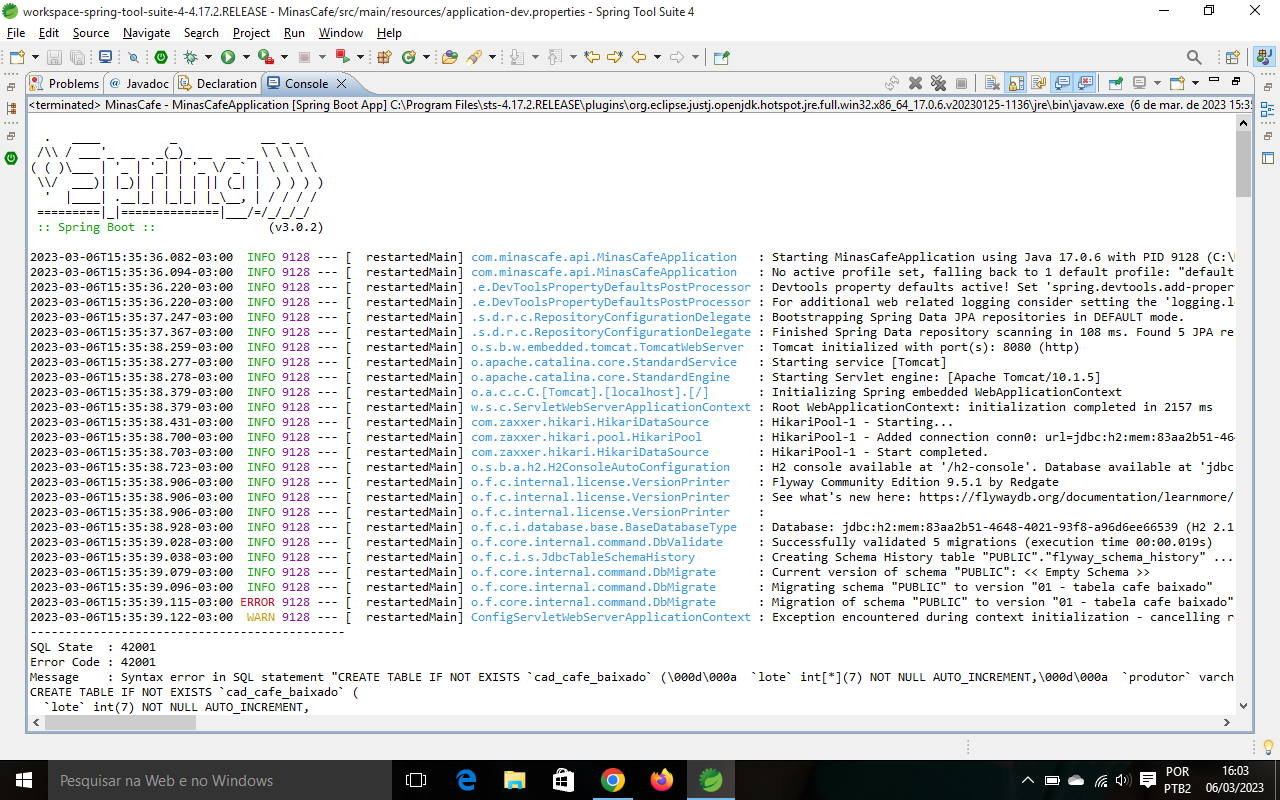Click the Relaunch icon in main toolbar
The image size is (1280, 800).
pyautogui.click(x=343, y=57)
